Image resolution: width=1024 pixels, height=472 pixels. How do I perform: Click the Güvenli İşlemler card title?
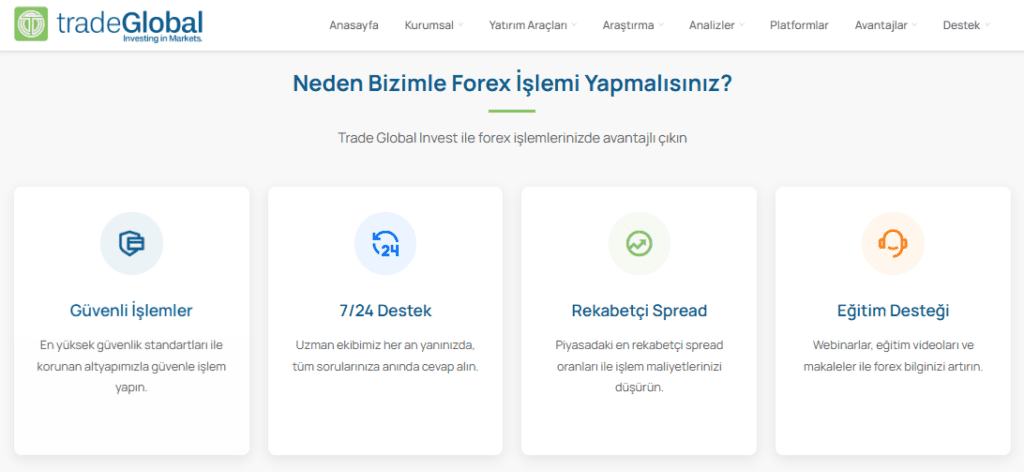(131, 311)
